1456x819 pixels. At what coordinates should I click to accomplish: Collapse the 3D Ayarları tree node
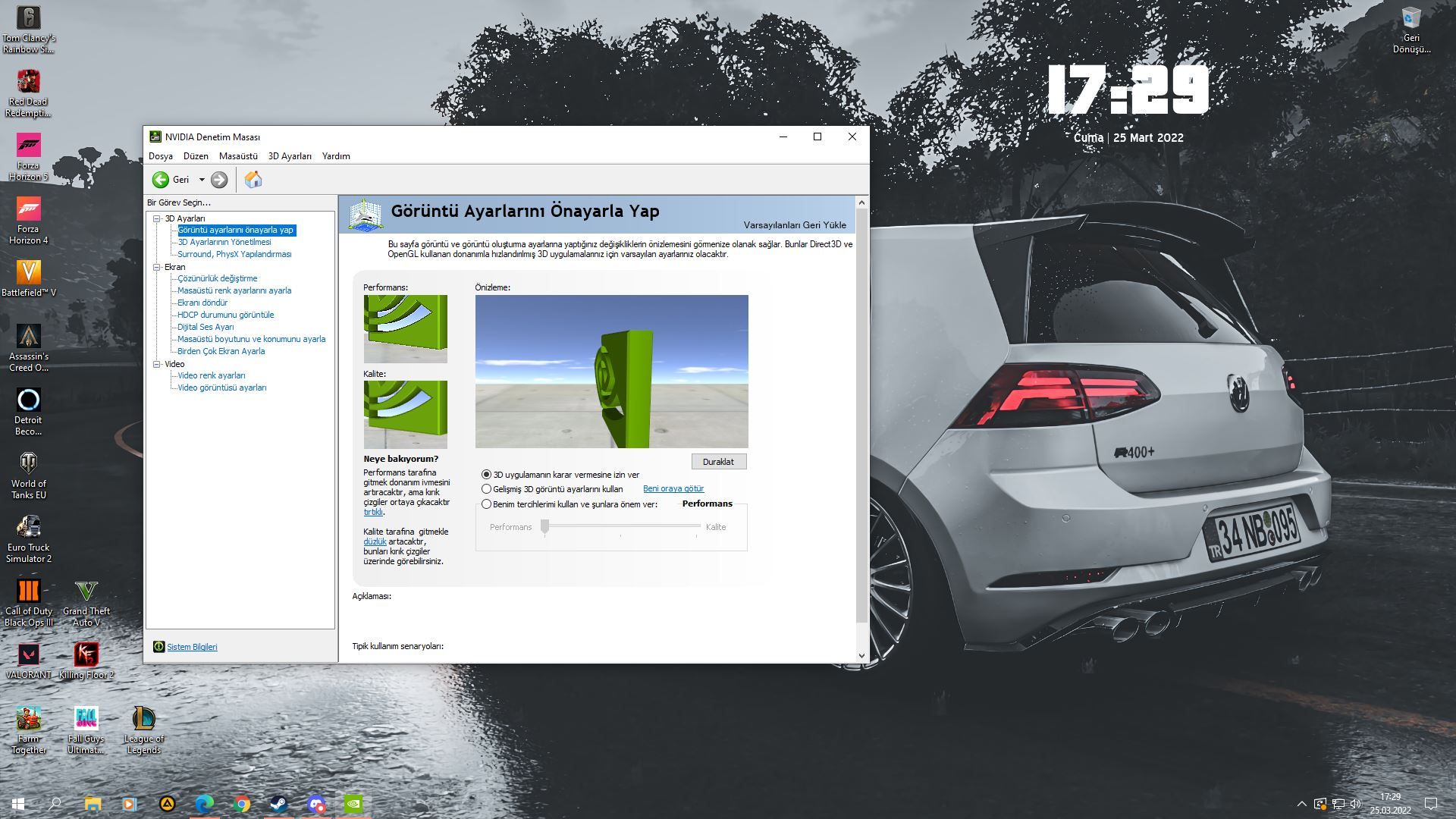[157, 218]
